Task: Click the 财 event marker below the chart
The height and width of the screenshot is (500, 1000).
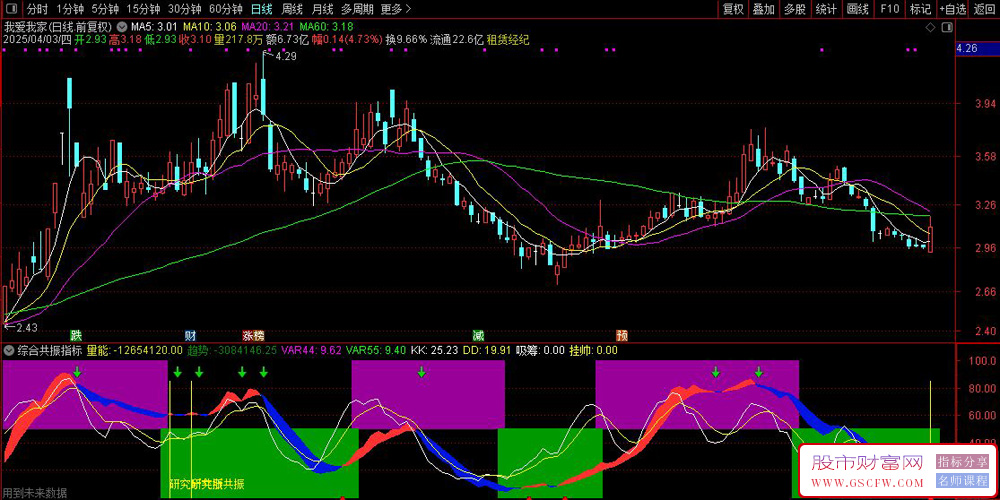Action: (190, 334)
